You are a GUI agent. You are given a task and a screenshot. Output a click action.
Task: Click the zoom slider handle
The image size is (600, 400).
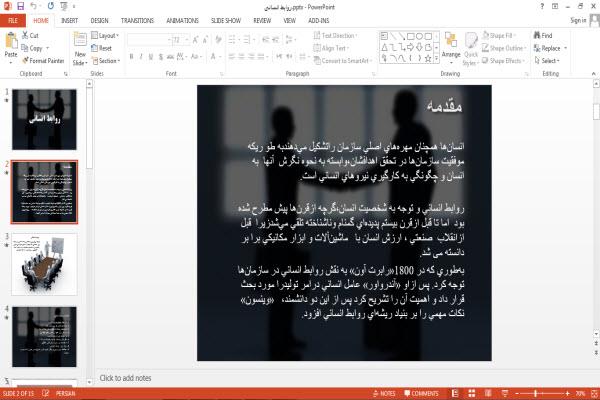(x=536, y=393)
